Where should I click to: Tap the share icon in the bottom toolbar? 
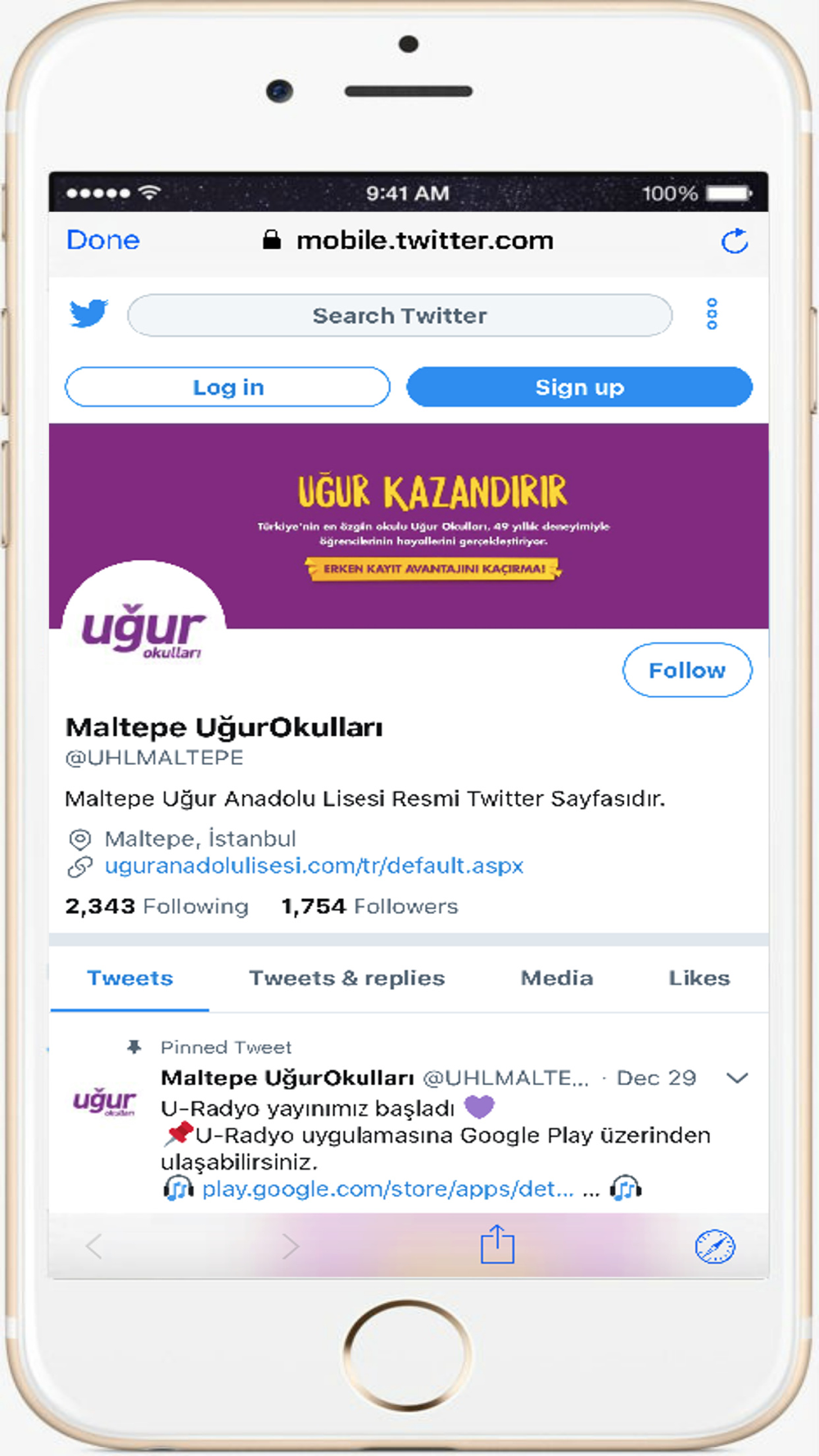[497, 1244]
